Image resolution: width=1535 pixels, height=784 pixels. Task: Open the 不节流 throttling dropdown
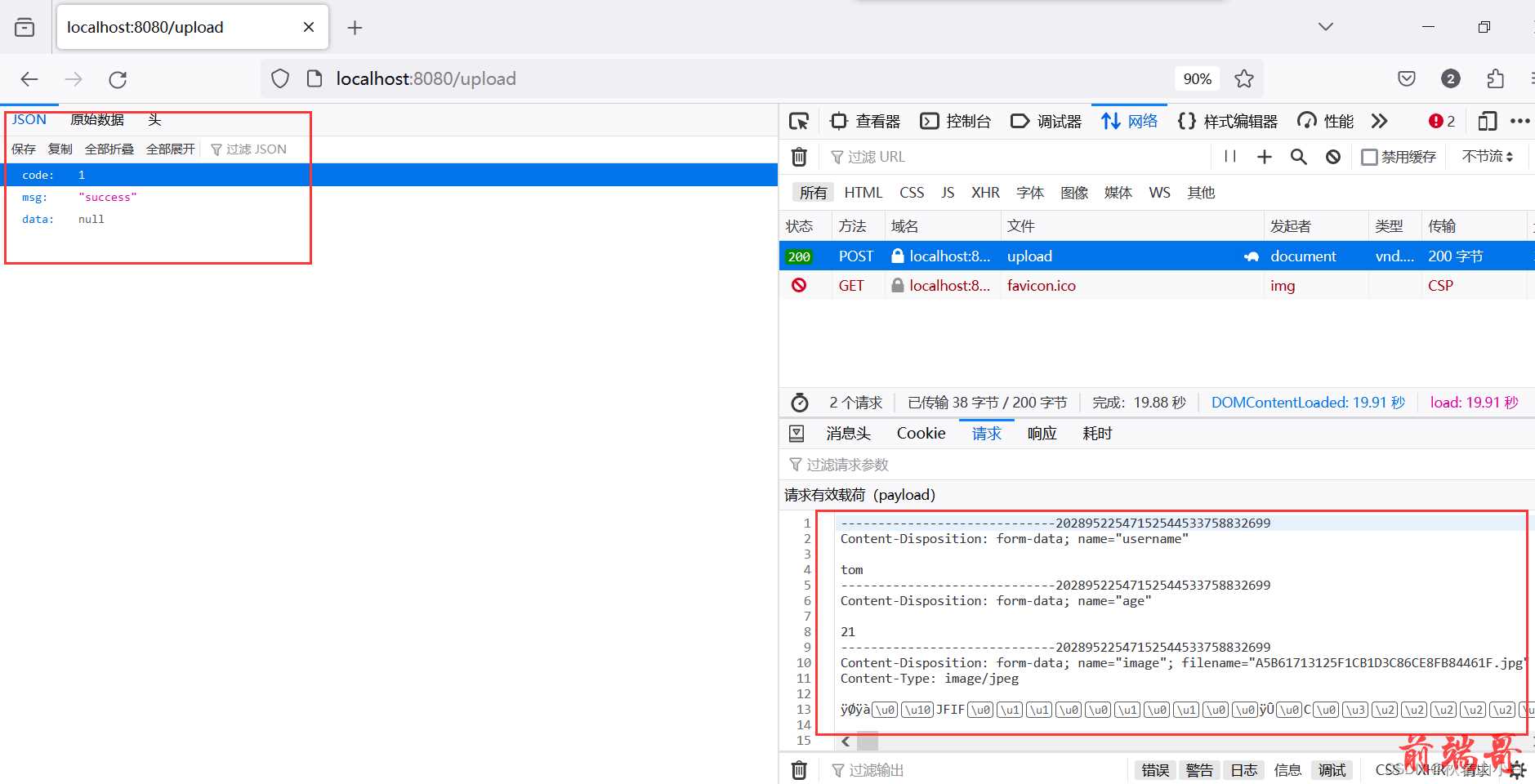(1488, 157)
